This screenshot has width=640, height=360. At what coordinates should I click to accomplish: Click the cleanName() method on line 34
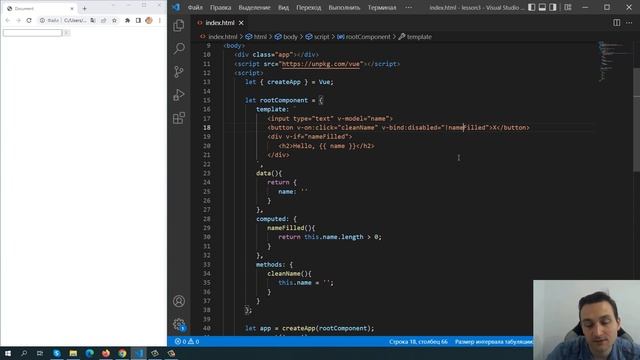coord(289,273)
